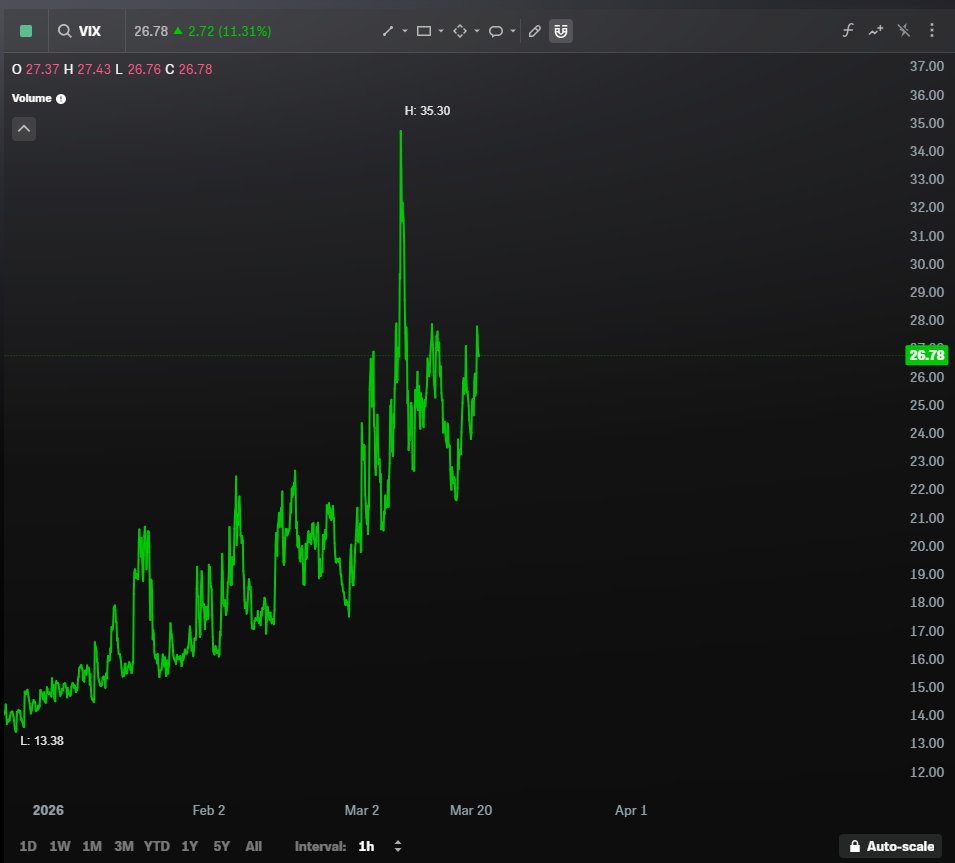Click the 2026 year axis label
This screenshot has width=955, height=863.
pyautogui.click(x=48, y=810)
